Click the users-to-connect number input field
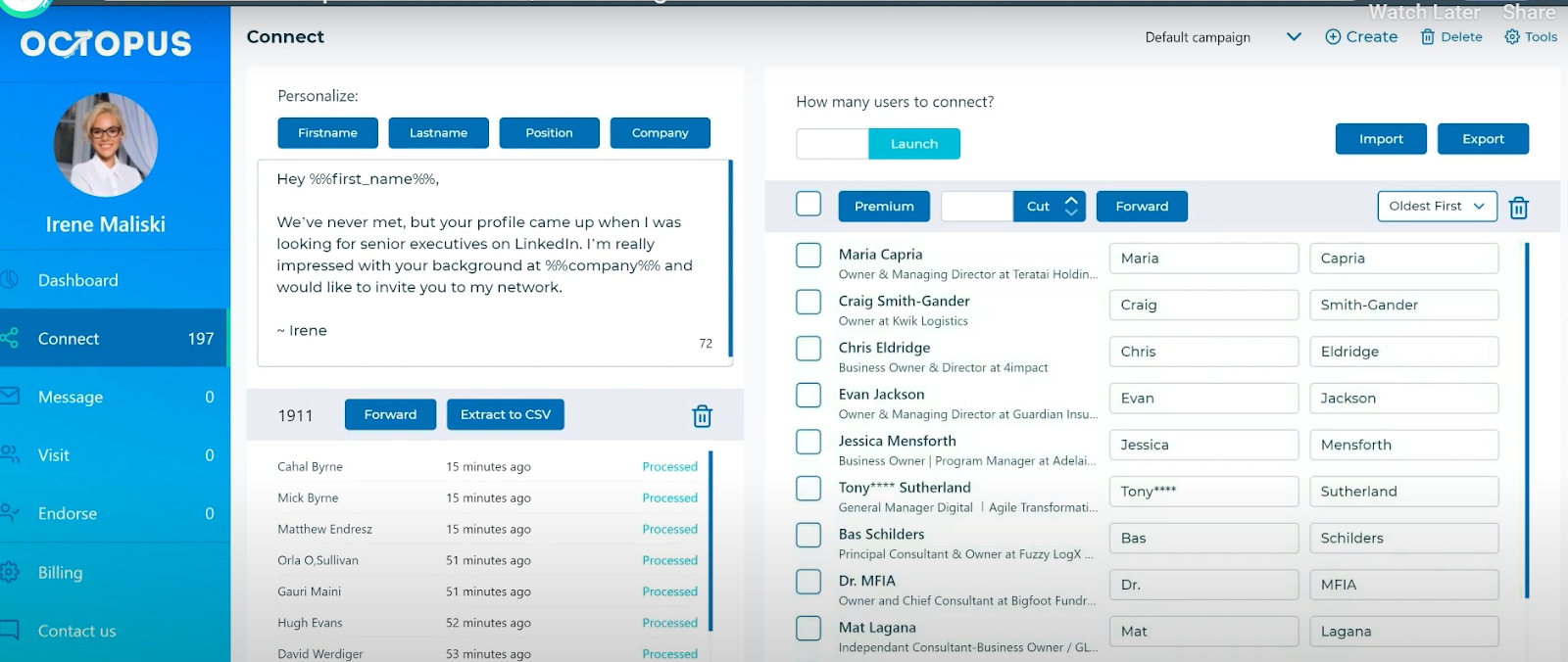The image size is (1568, 662). point(832,144)
